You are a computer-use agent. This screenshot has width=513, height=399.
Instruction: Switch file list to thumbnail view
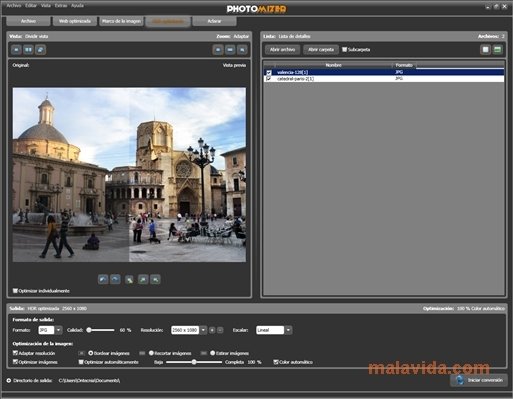[x=485, y=50]
